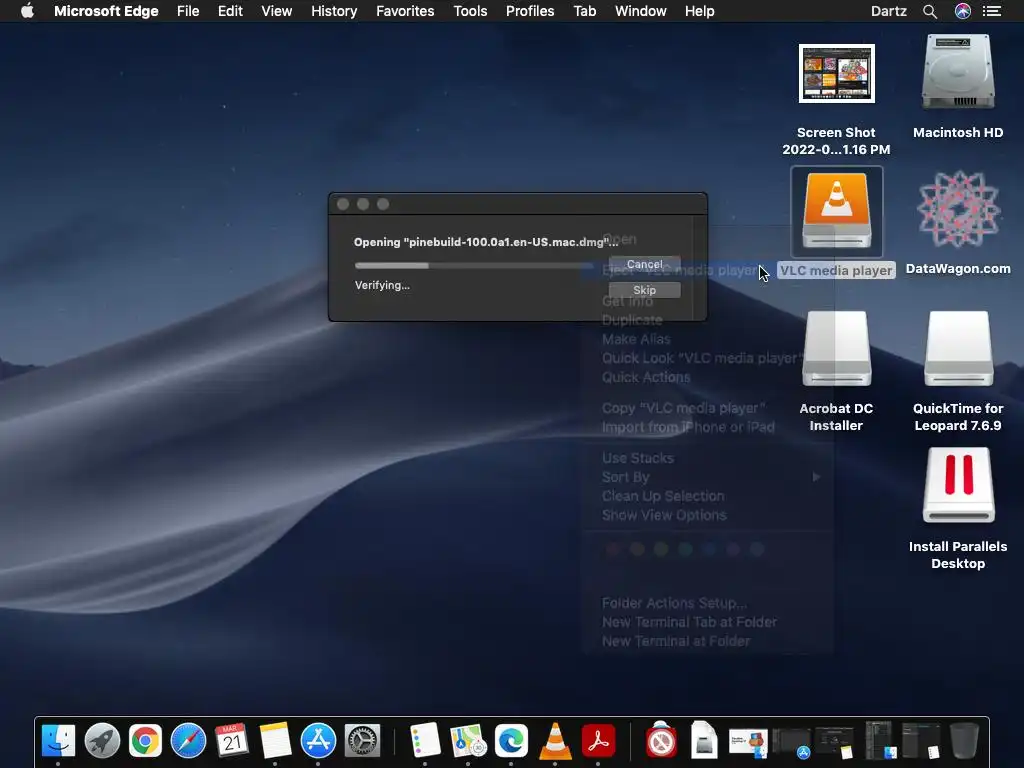
Task: Open Finder from the Dock
Action: [58, 741]
